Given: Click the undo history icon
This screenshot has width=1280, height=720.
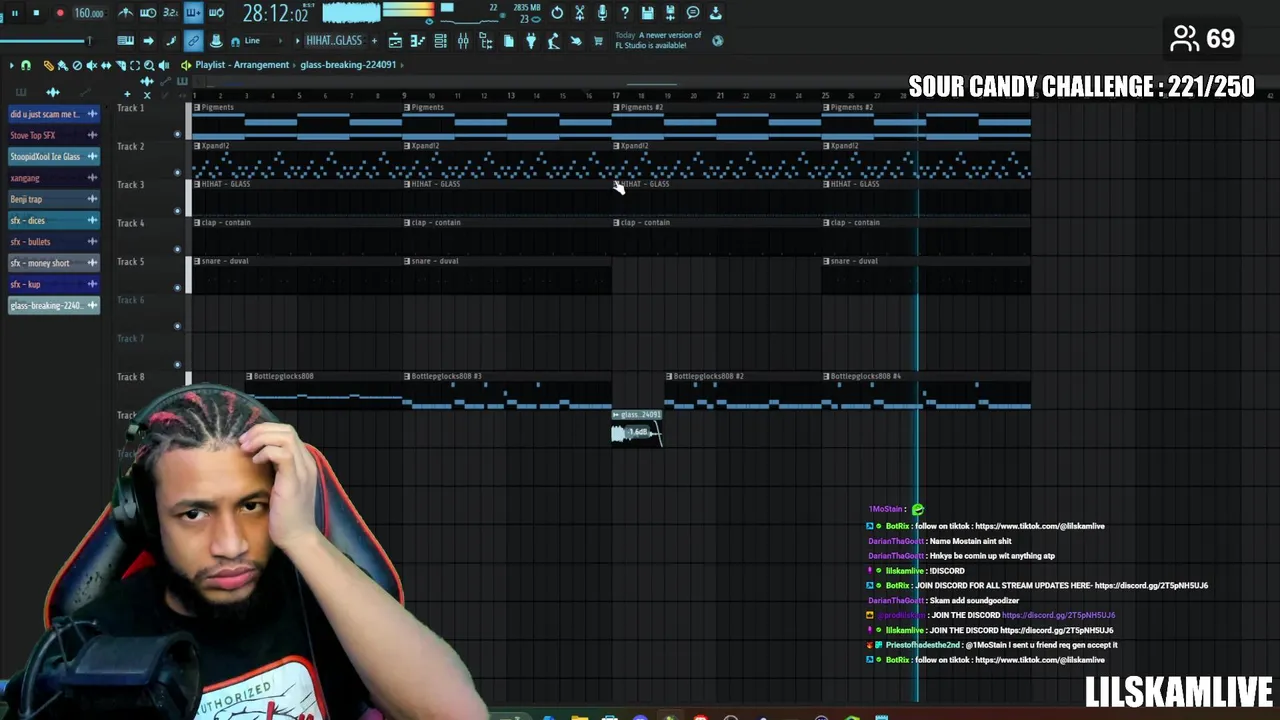Looking at the screenshot, I should pos(557,13).
